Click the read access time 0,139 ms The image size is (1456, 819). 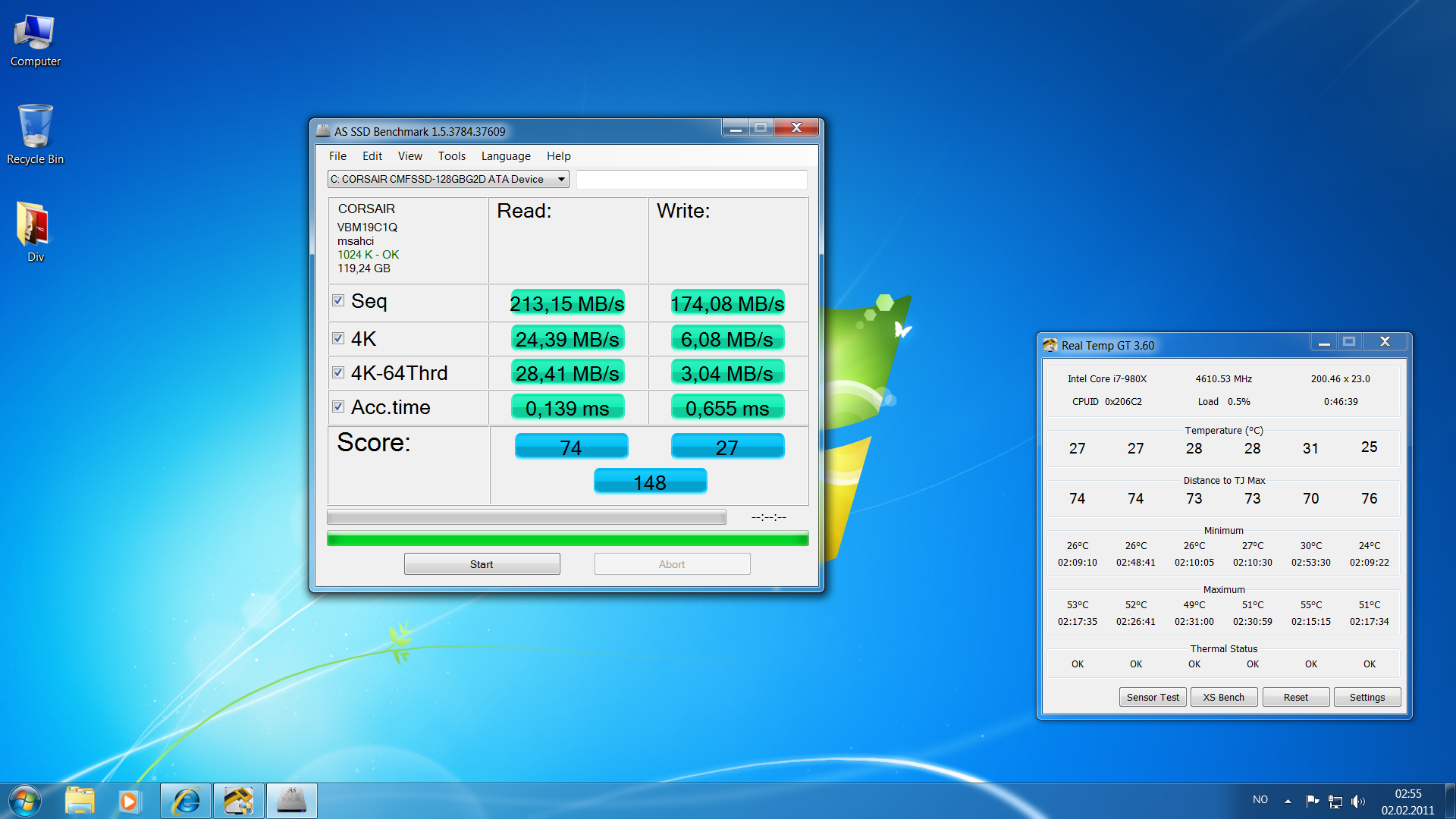(x=567, y=408)
